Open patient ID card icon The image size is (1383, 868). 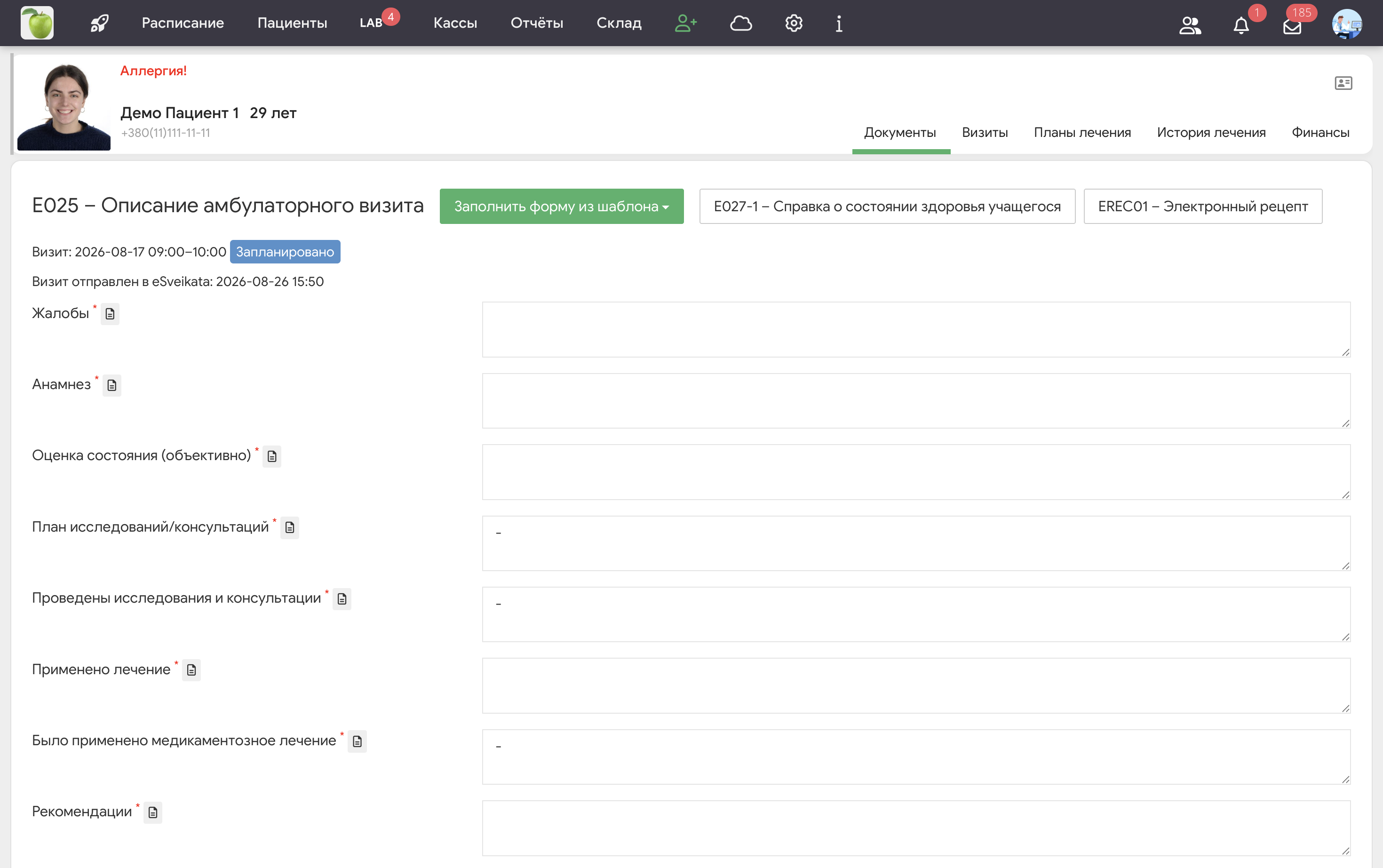1343,83
